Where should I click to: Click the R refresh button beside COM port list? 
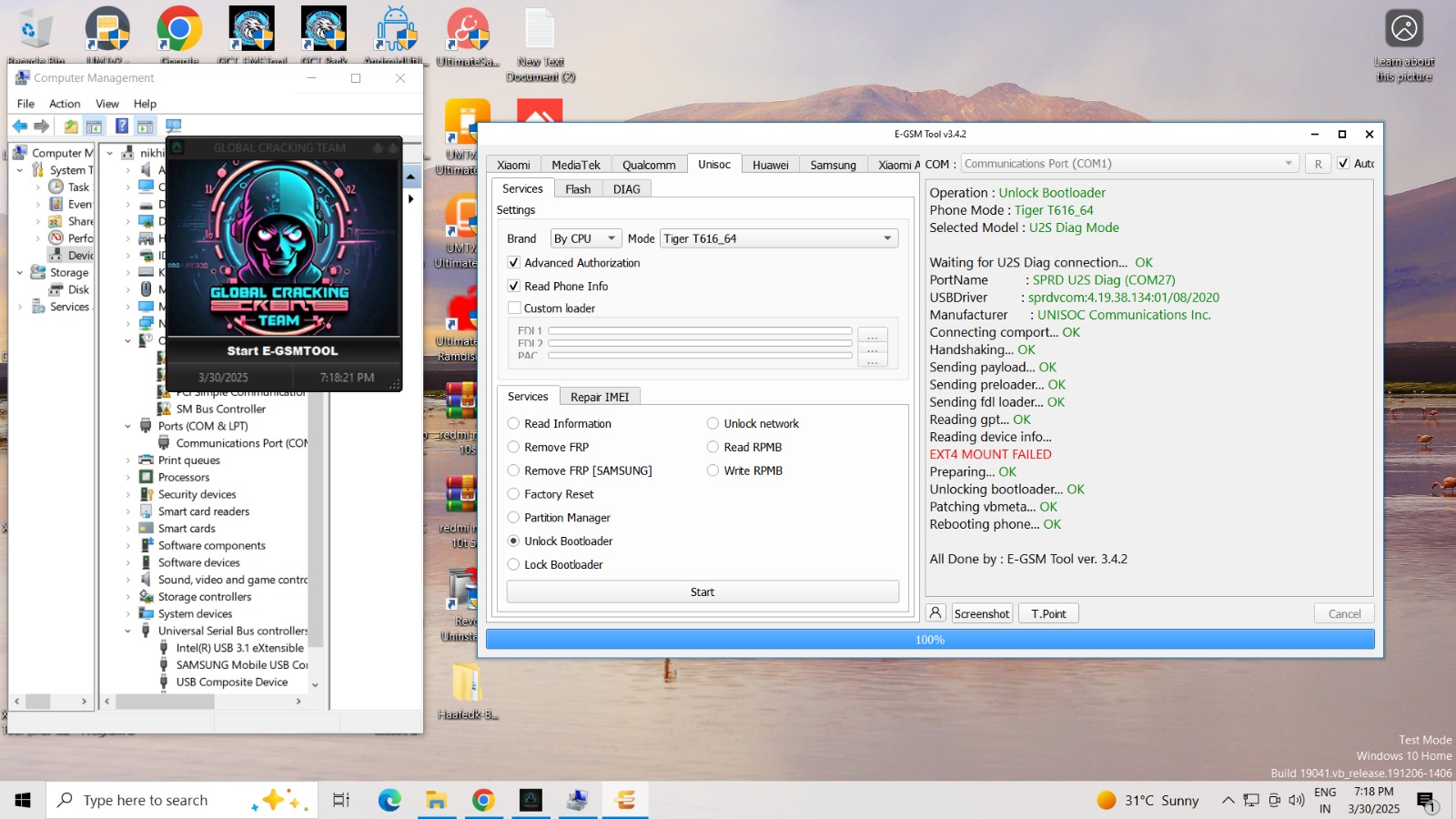1318,164
